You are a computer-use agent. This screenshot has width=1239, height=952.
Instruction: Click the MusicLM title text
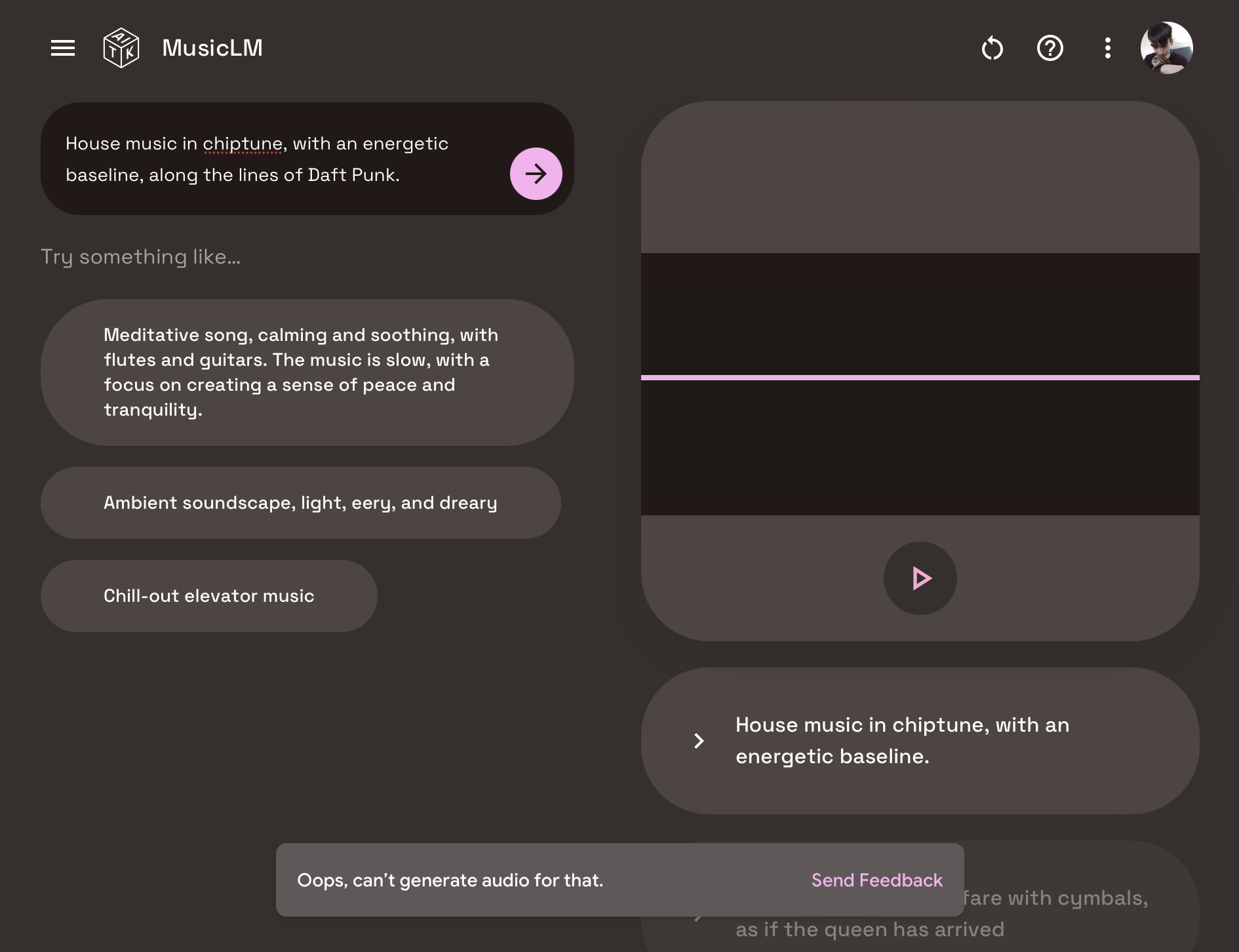pos(212,47)
